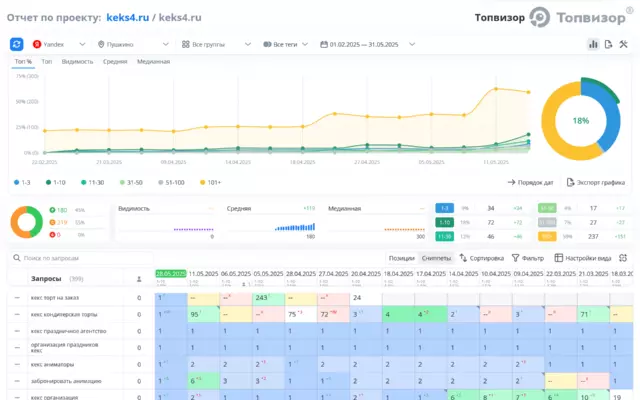This screenshot has height=400, width=640.
Task: Click the fullscreen icon right of Настройки вида
Action: click(623, 258)
